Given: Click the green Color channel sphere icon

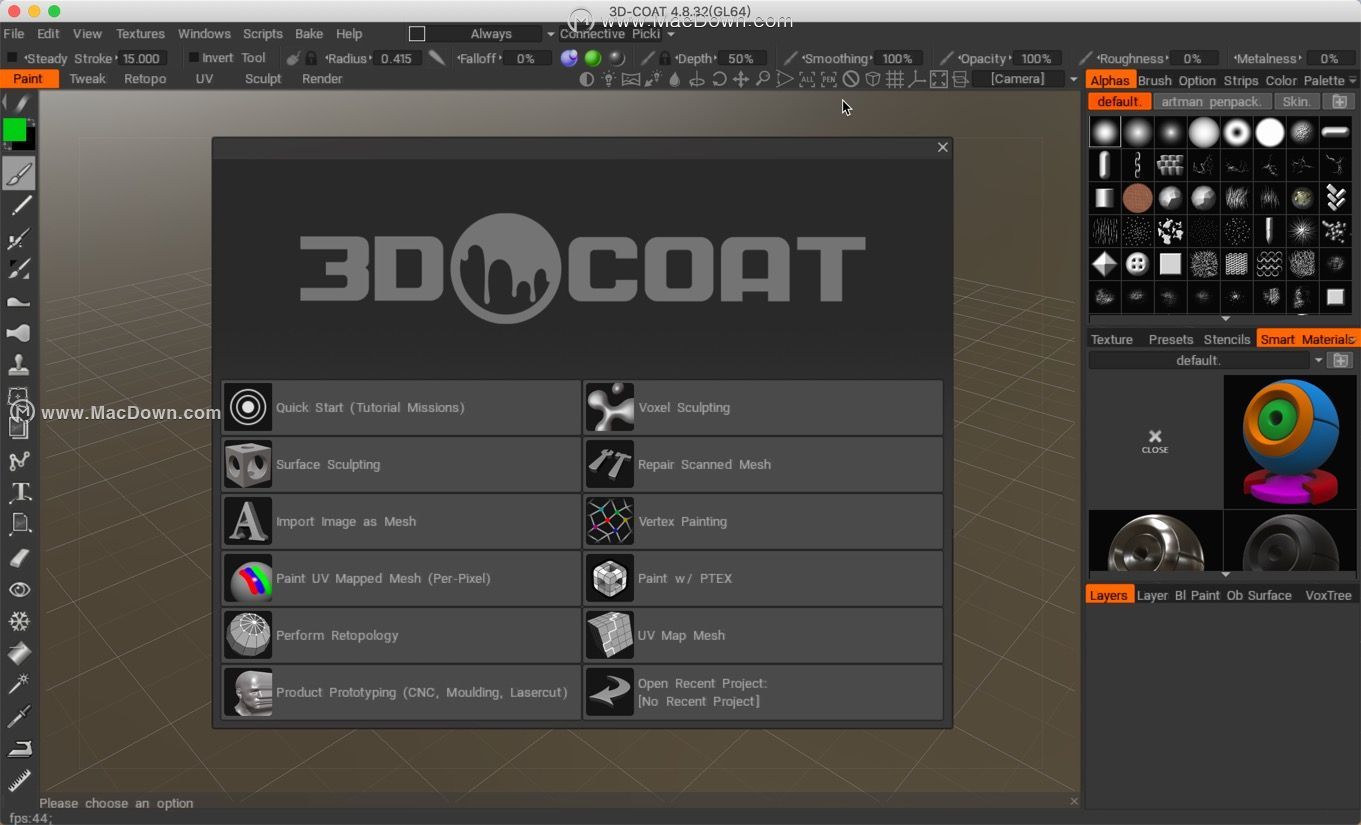Looking at the screenshot, I should pos(593,58).
